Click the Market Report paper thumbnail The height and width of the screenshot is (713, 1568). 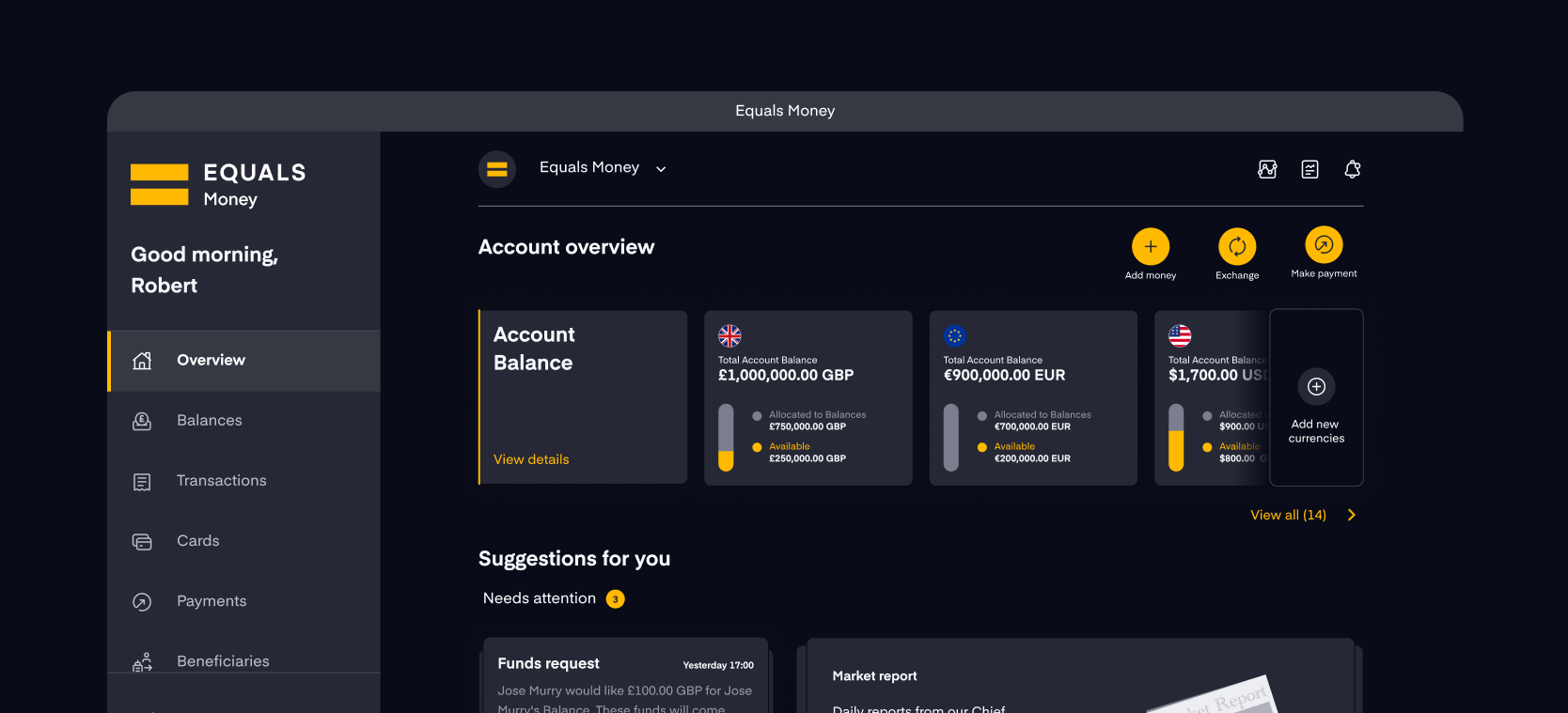[x=1213, y=695]
